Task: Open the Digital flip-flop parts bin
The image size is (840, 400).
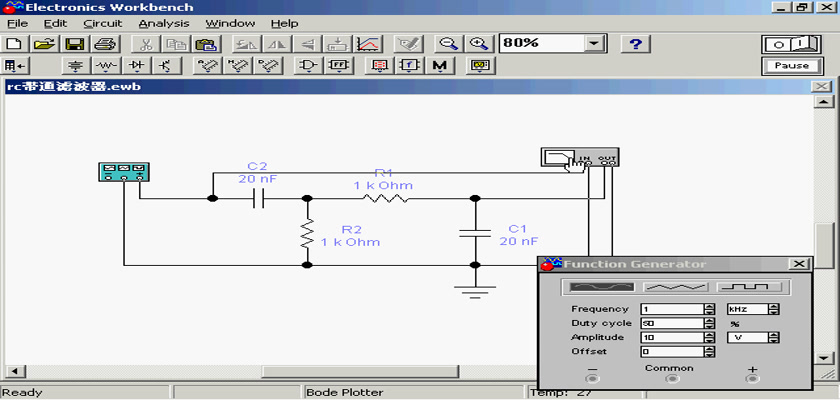Action: (339, 66)
